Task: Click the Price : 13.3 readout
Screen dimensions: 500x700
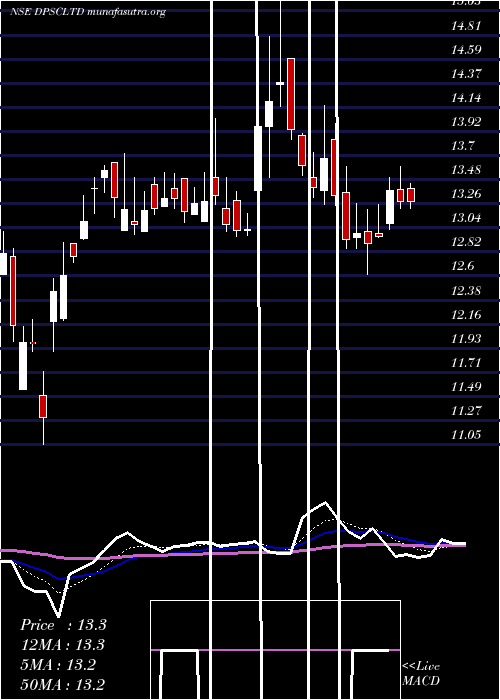Action: click(63, 625)
